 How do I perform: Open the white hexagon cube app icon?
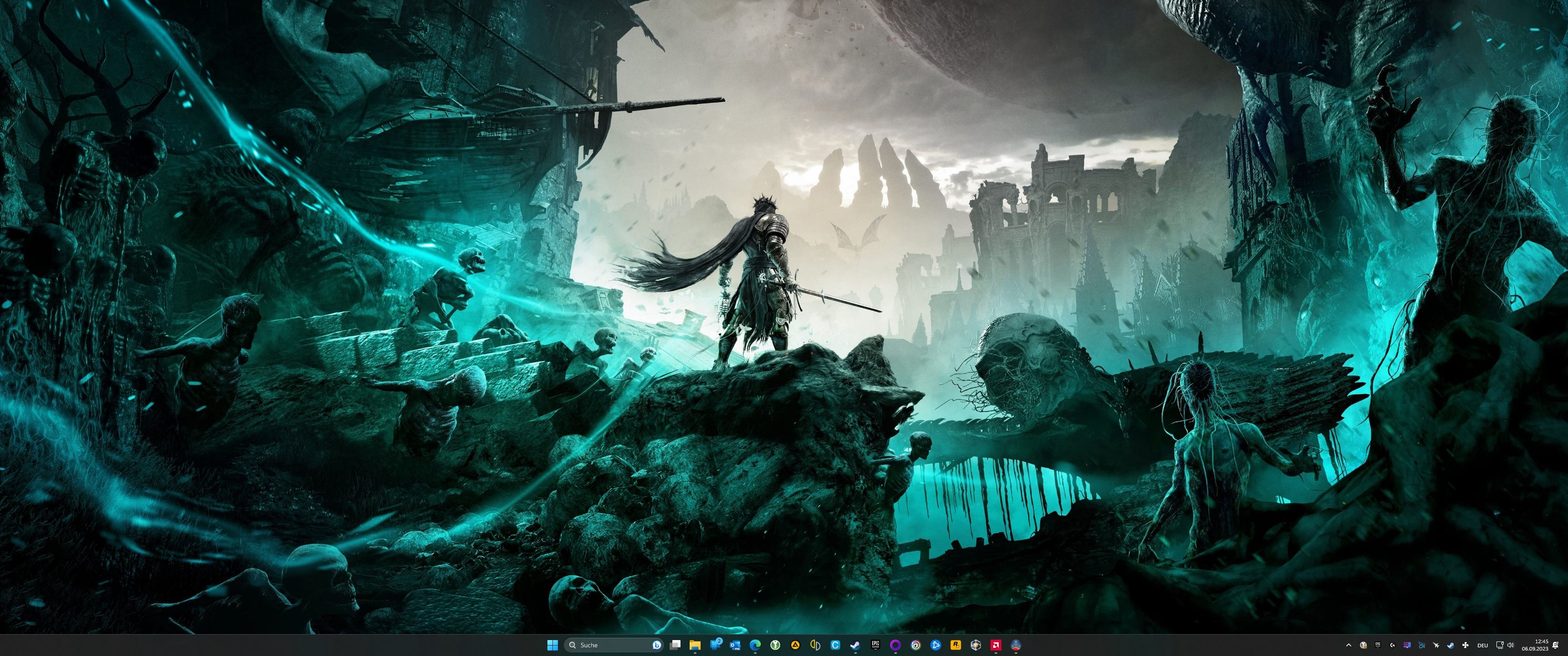(976, 645)
